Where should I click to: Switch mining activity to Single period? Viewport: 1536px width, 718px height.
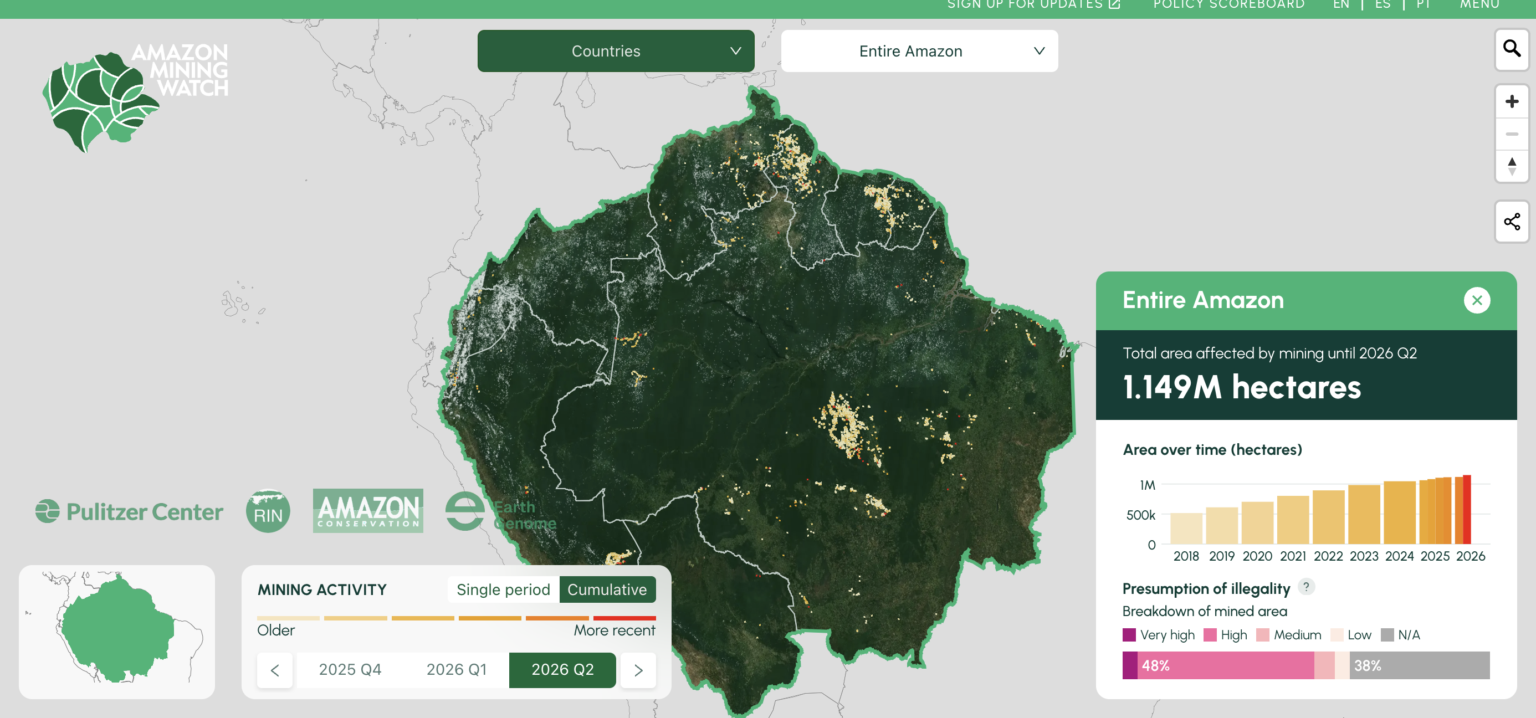click(503, 590)
